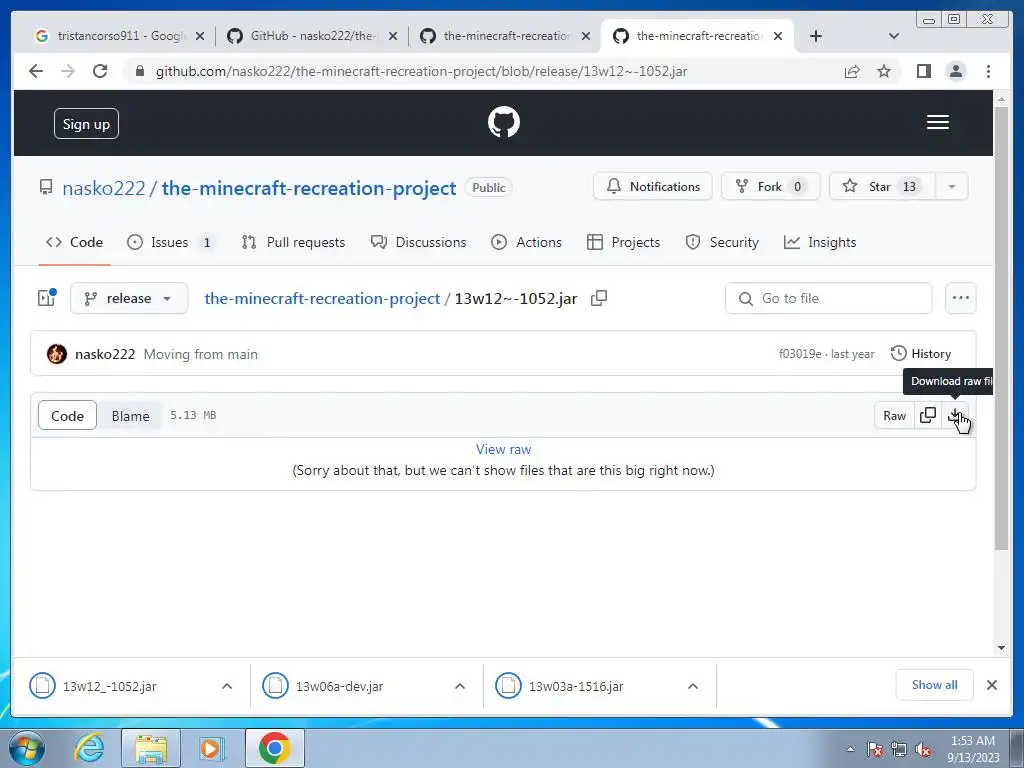Focus the Go to file search field
The height and width of the screenshot is (768, 1024).
(828, 298)
